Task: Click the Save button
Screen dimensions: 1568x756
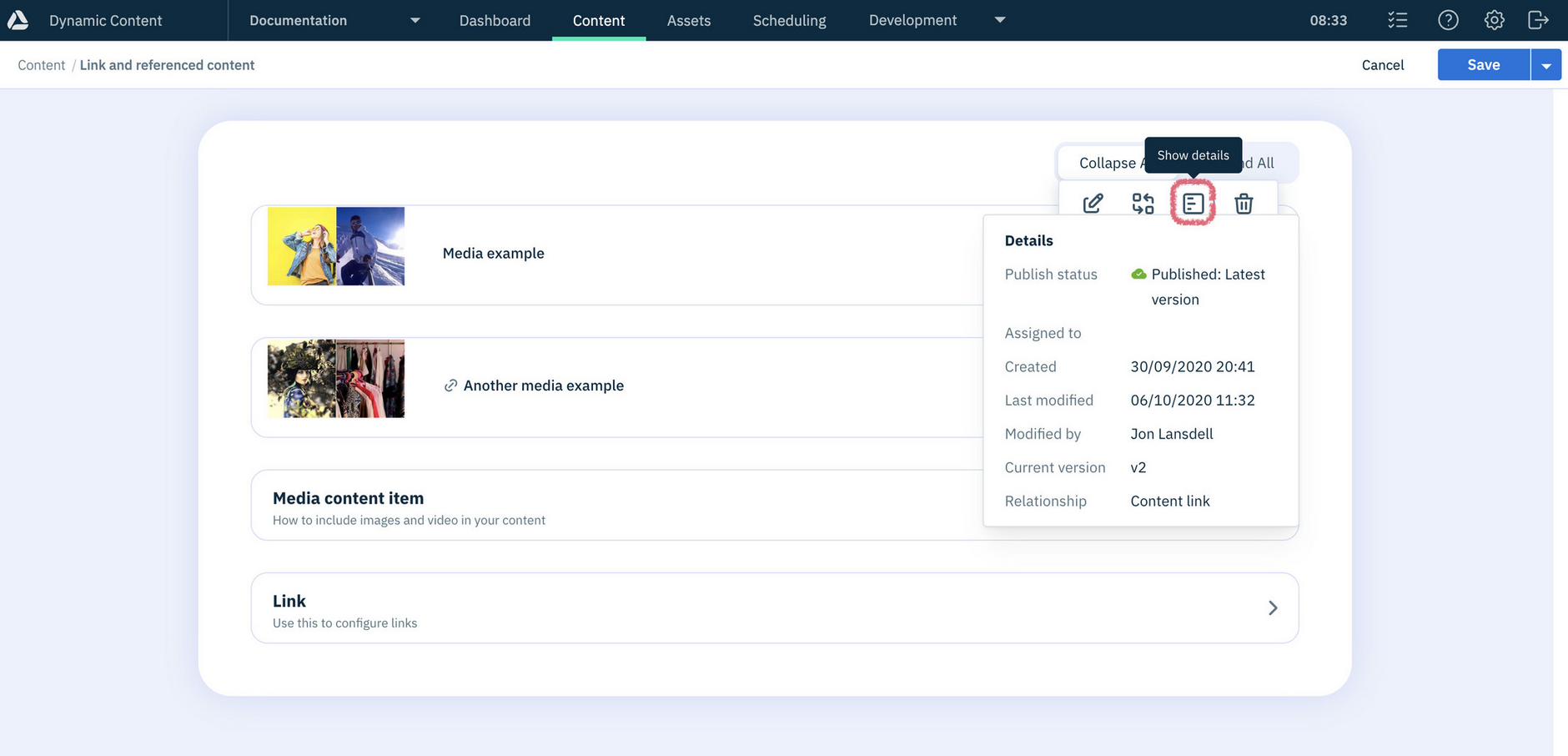Action: (x=1484, y=65)
